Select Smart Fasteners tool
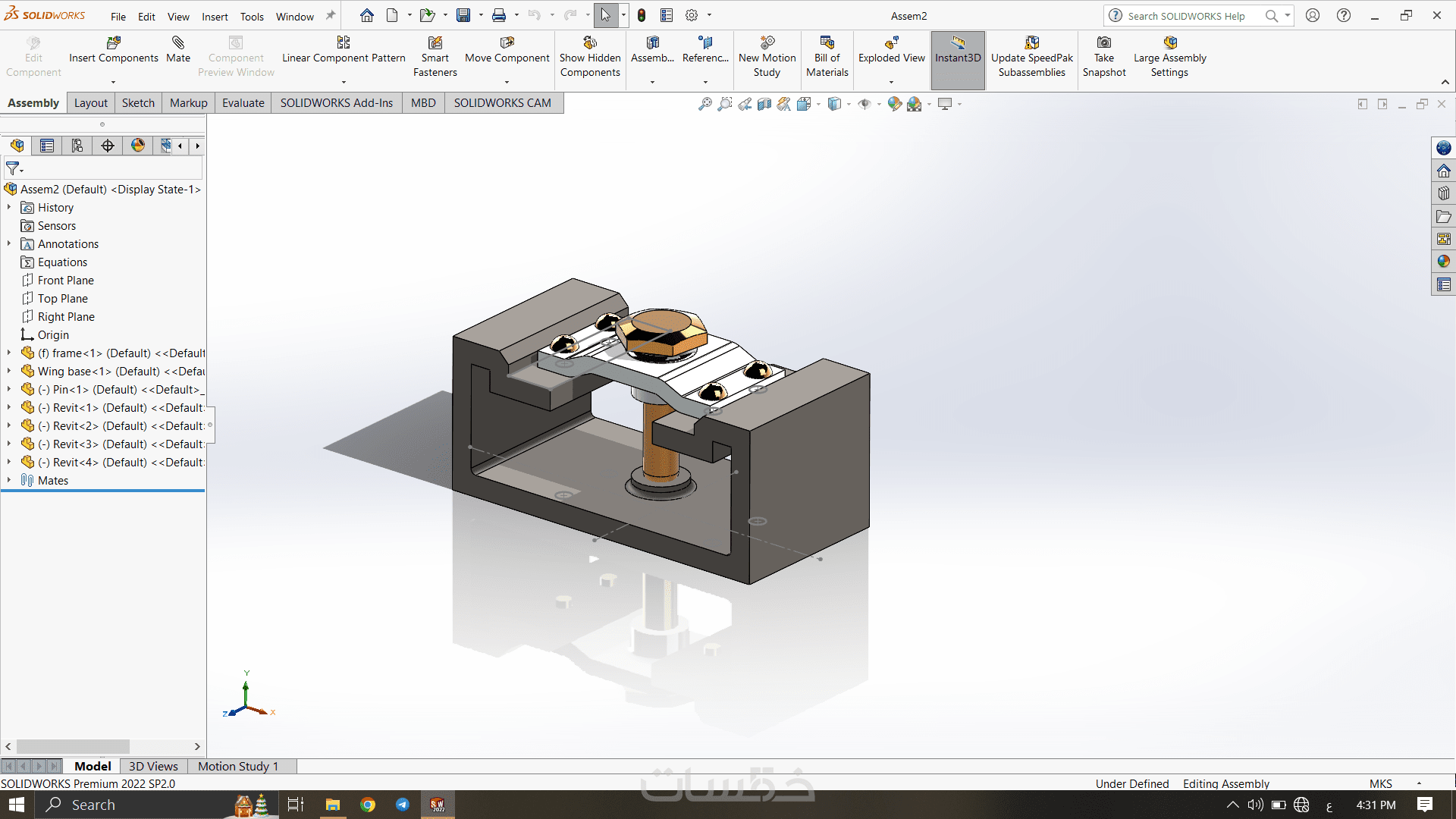Image resolution: width=1456 pixels, height=819 pixels. tap(435, 43)
